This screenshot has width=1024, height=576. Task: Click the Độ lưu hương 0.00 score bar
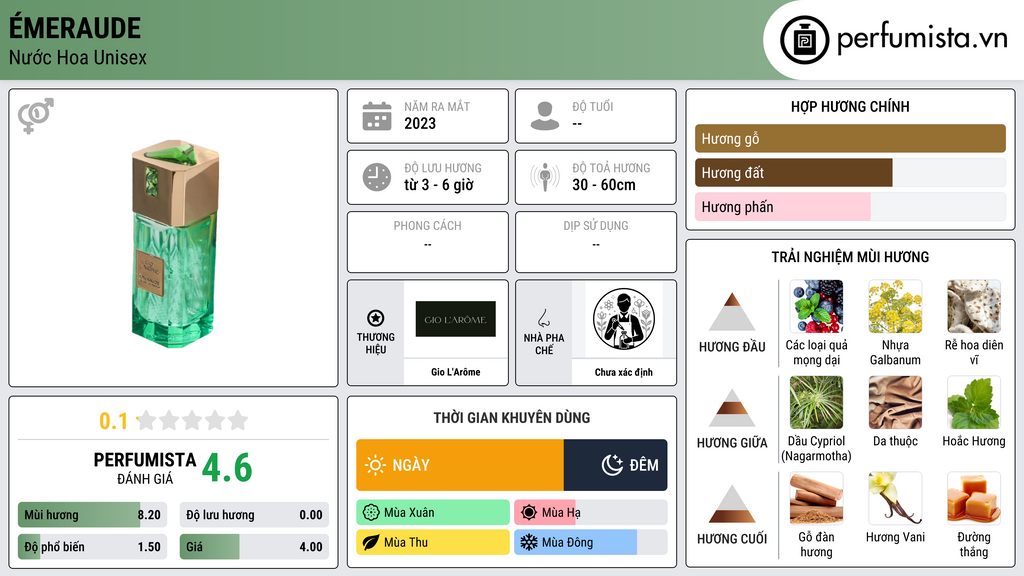(x=254, y=515)
